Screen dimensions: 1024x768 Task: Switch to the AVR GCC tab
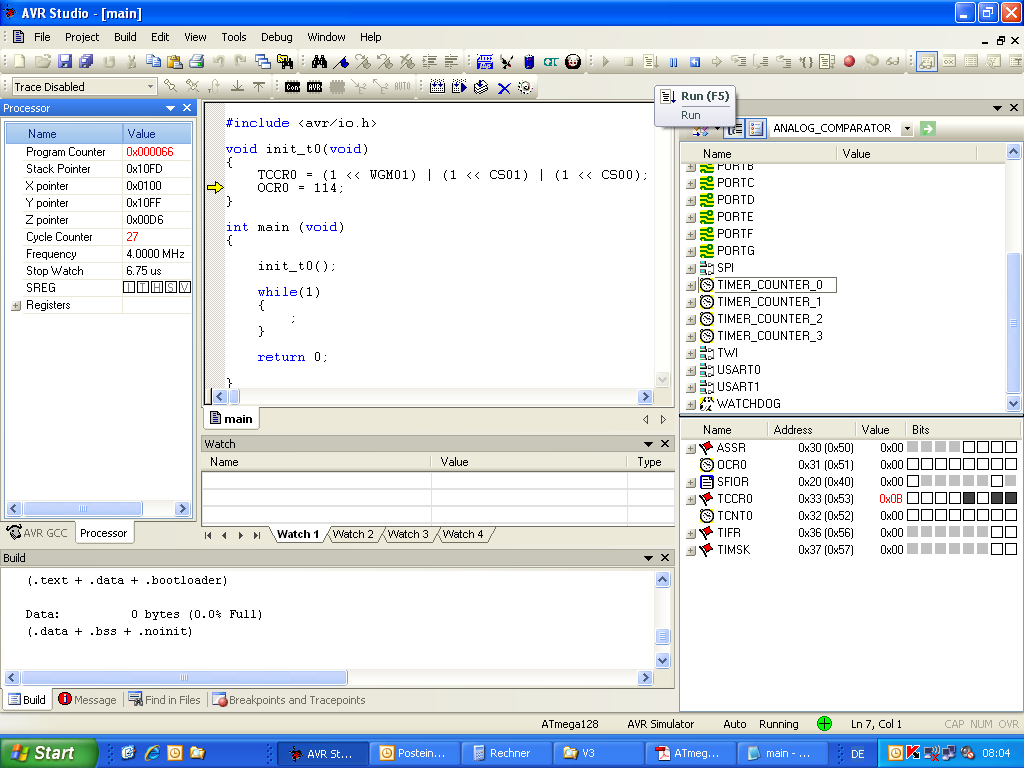click(38, 533)
